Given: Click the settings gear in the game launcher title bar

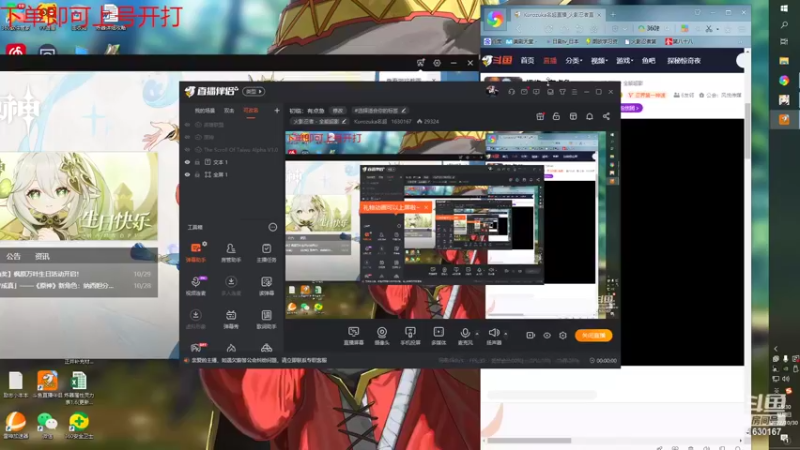Looking at the screenshot, I should (437, 63).
